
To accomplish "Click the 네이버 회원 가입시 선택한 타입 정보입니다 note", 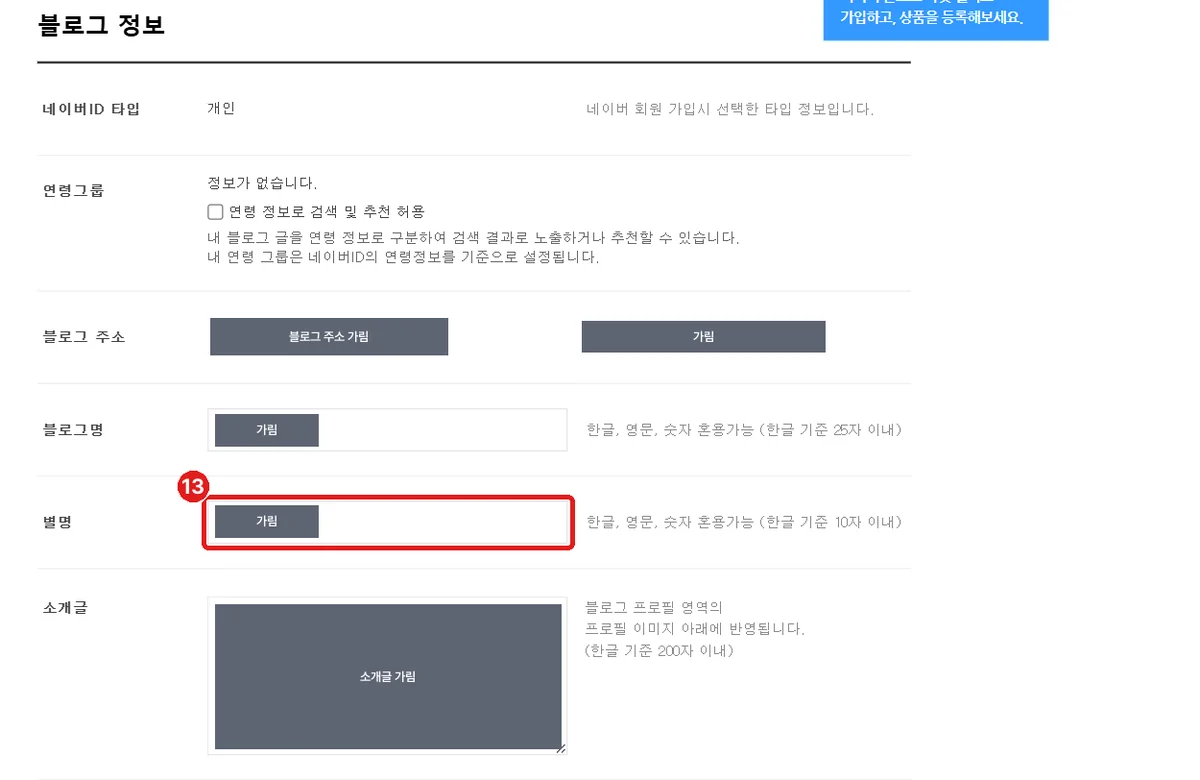I will click(x=730, y=109).
